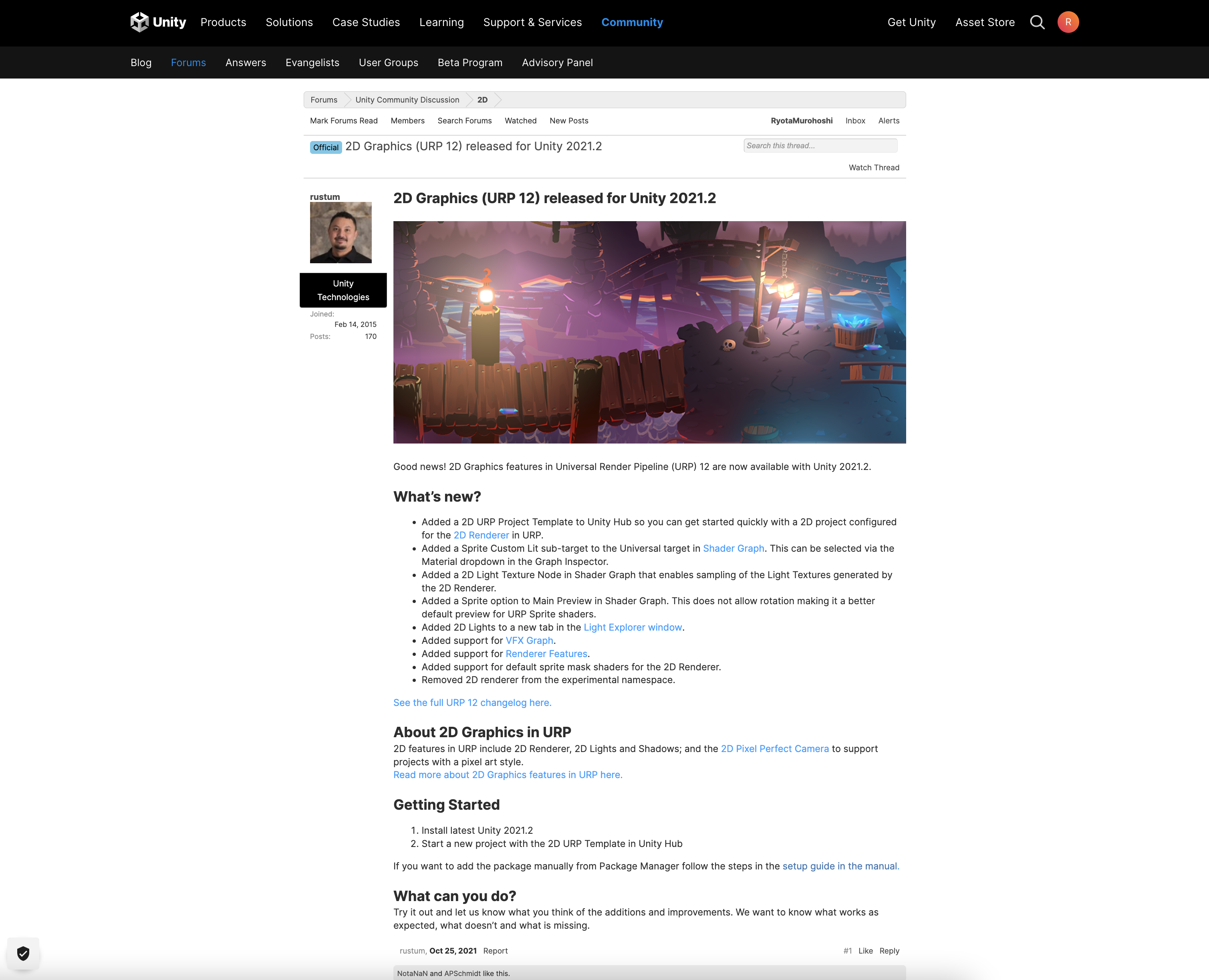
Task: Open the user avatar R menu
Action: [1067, 22]
